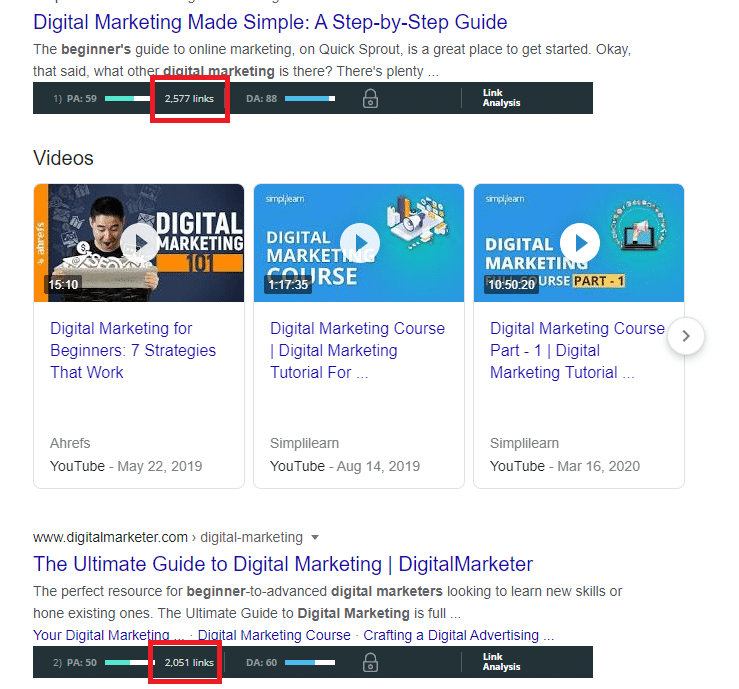Click 'YouTube - May 22, 2019' text
Screen dimensions: 739x689
coord(126,466)
